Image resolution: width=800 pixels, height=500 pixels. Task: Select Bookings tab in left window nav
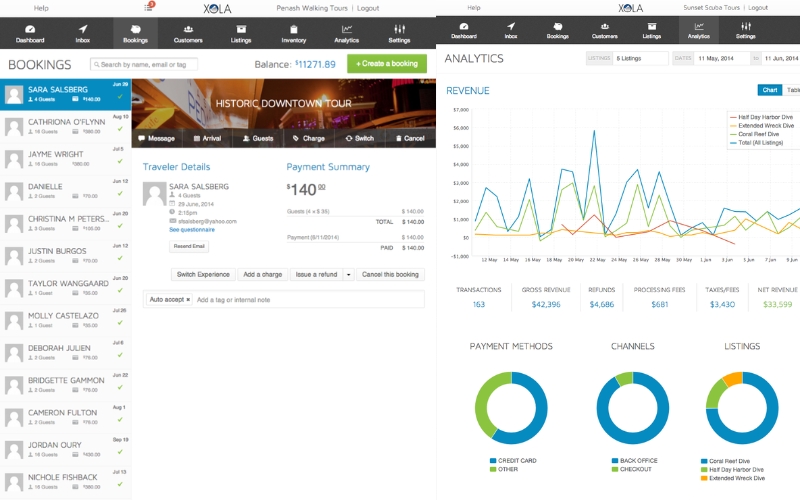[x=135, y=34]
